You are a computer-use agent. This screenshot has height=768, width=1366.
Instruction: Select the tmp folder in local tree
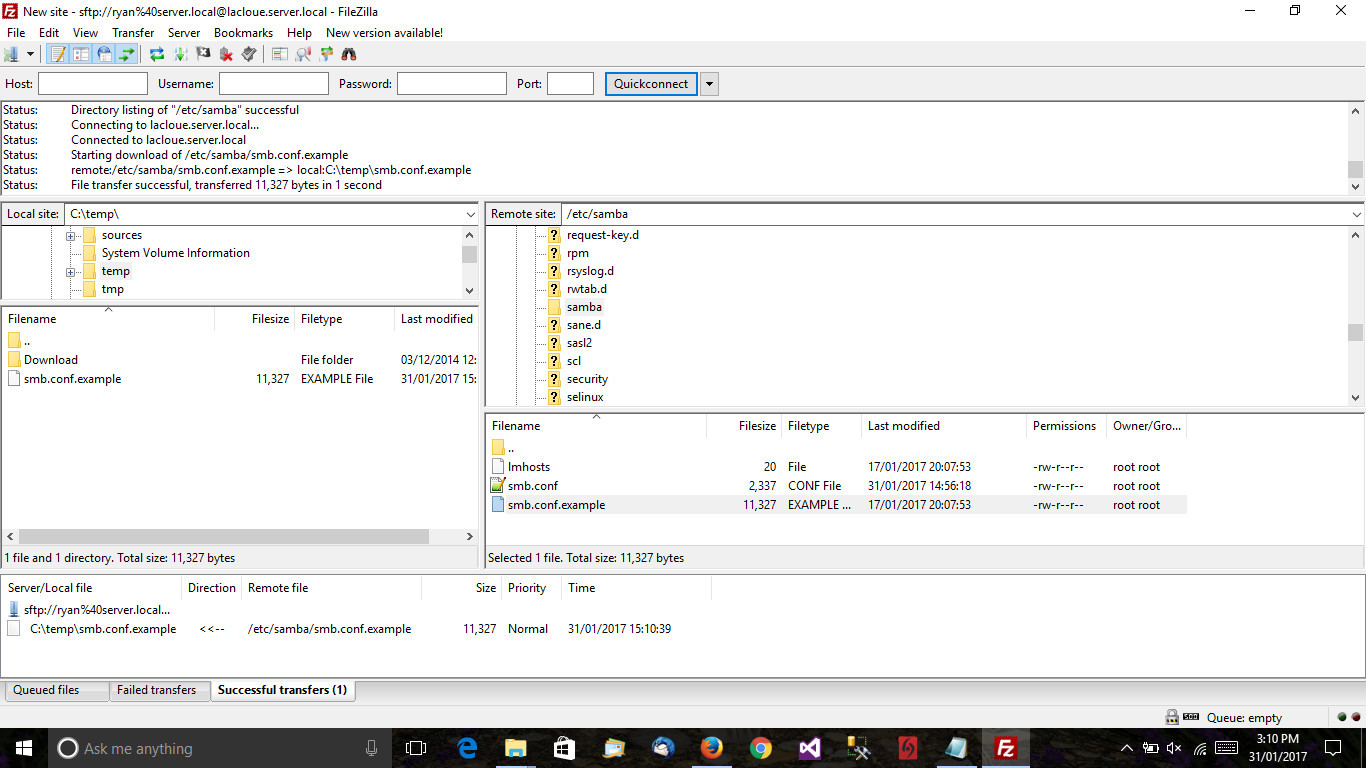point(113,289)
